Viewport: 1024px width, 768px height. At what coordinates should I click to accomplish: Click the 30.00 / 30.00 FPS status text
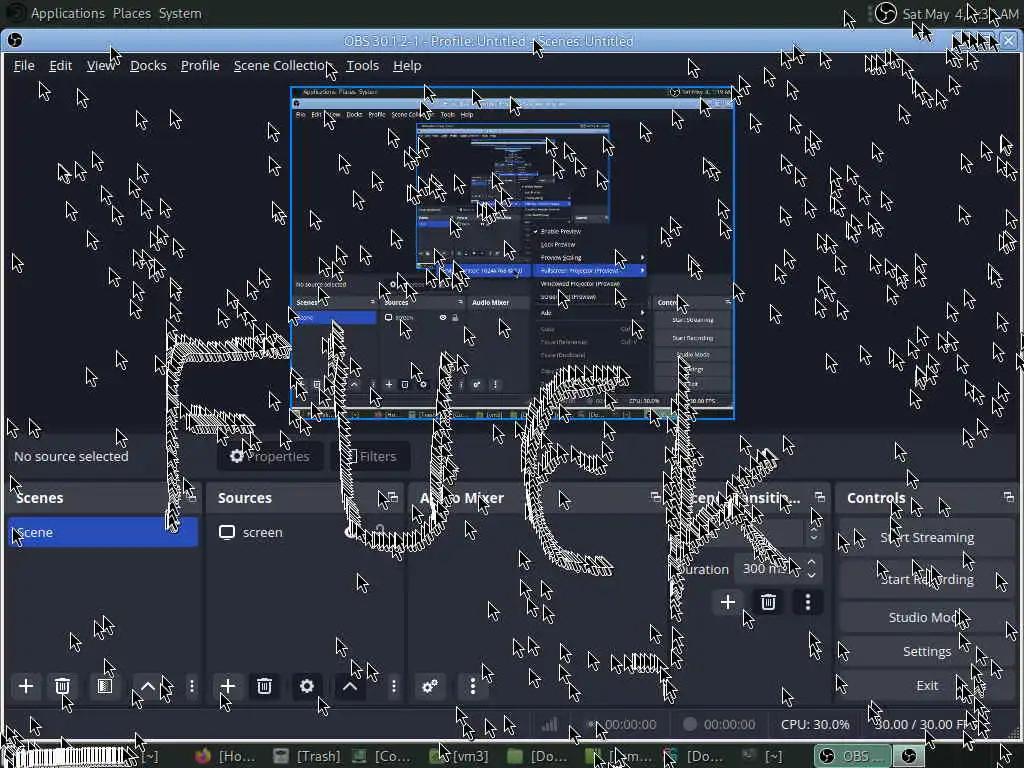click(x=926, y=724)
